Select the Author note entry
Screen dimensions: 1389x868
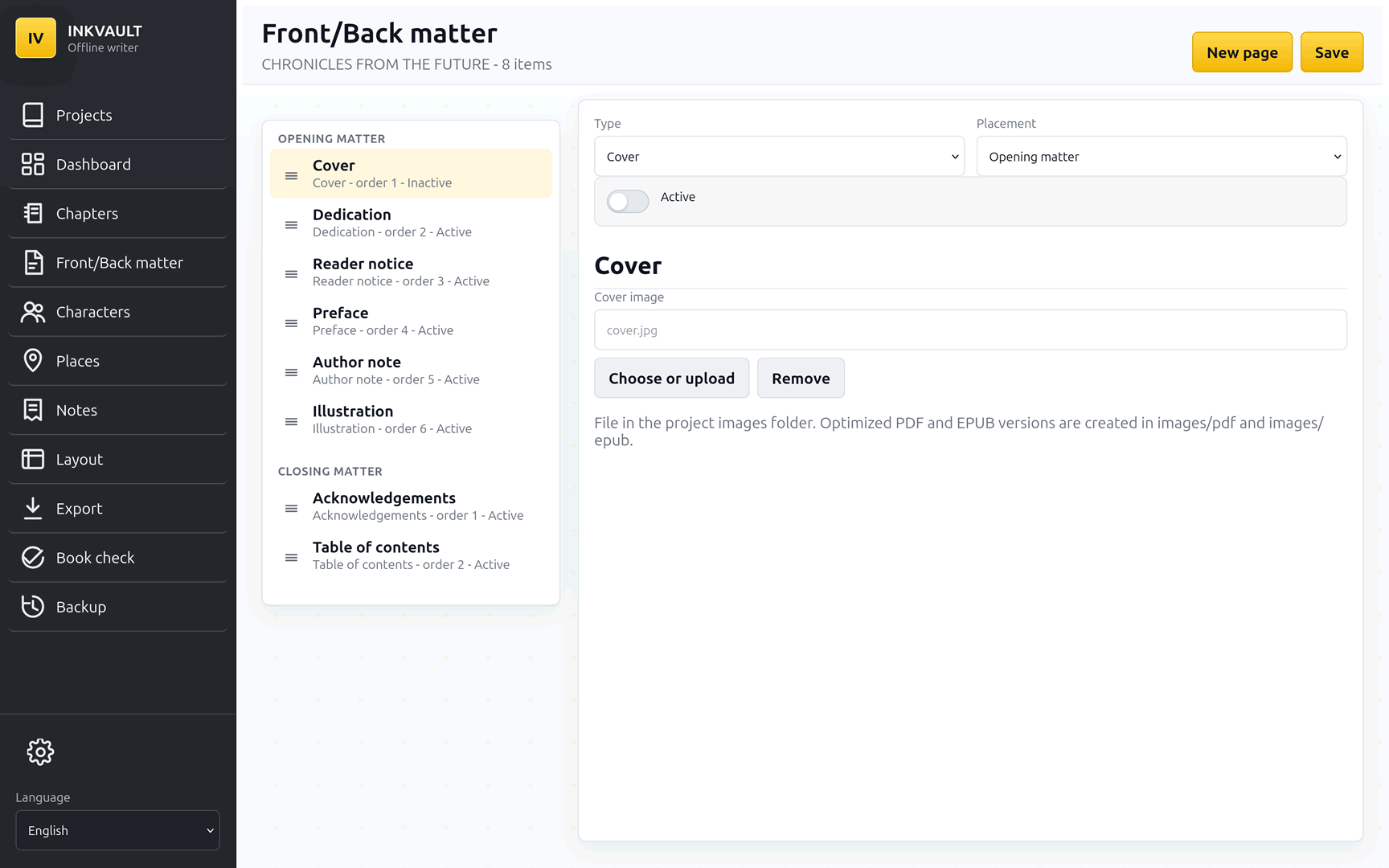pos(411,370)
